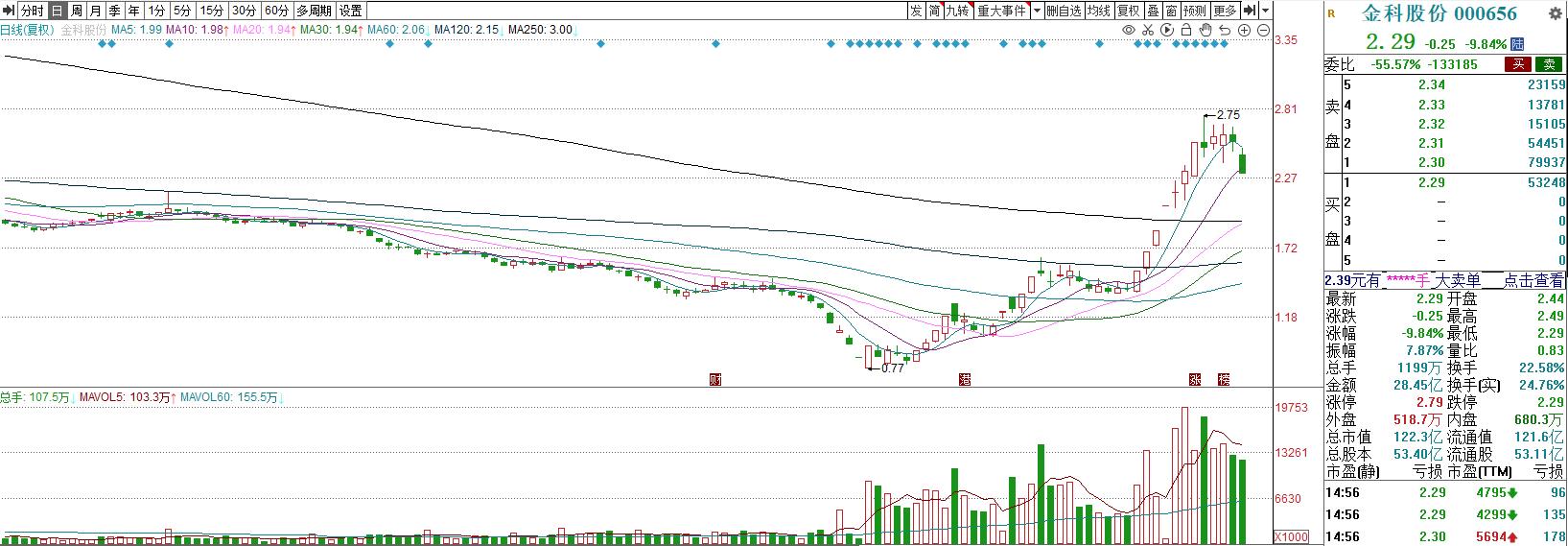1568x546 pixels.
Task: Click the undo curved arrow icon
Action: tap(1225, 31)
